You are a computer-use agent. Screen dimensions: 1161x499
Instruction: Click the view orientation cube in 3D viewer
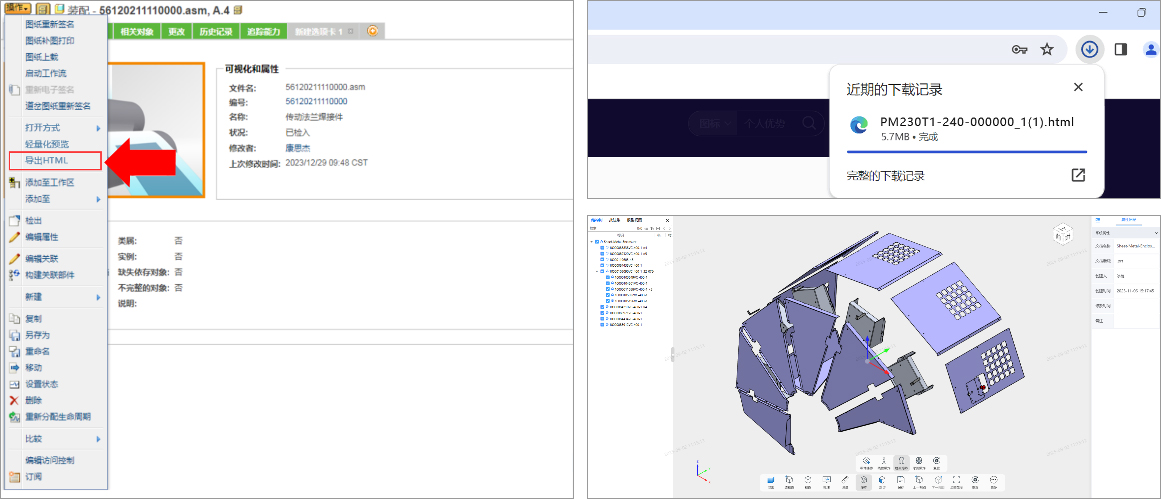[1063, 235]
